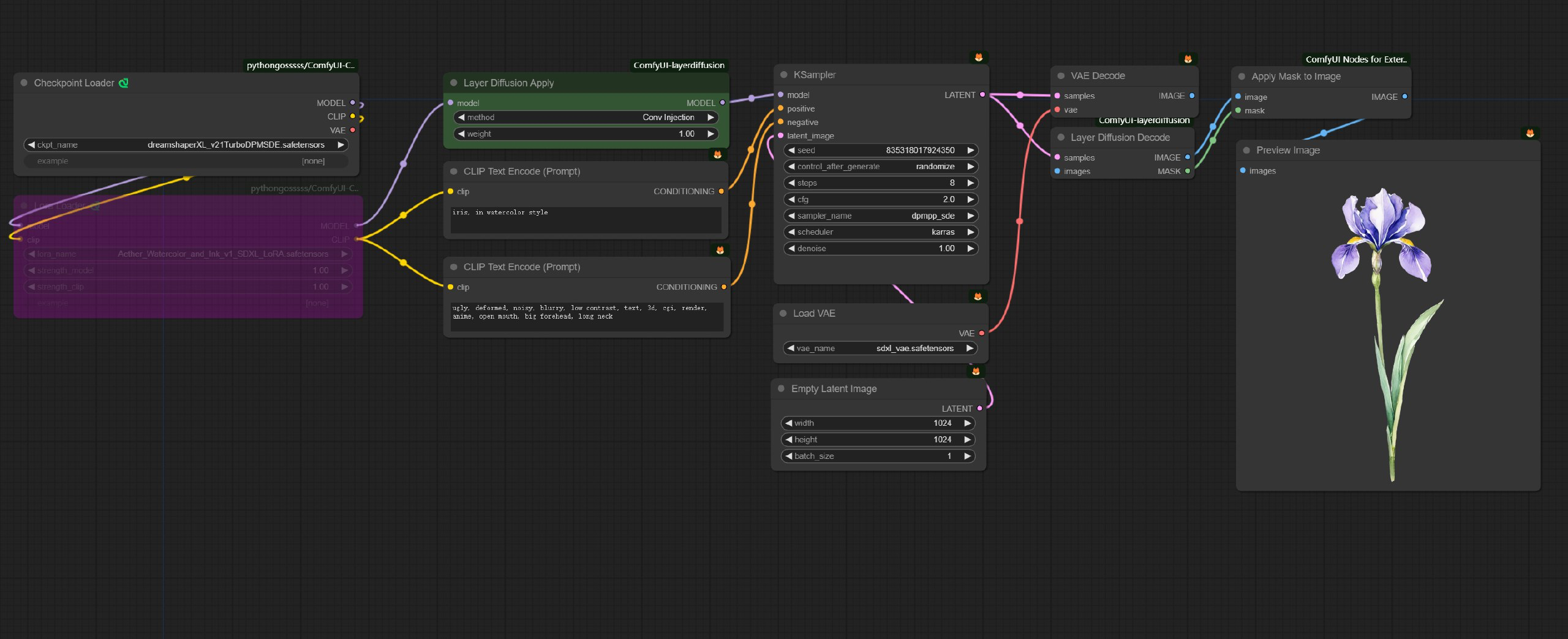Viewport: 1568px width, 639px height.
Task: Increase steps using its right arrow
Action: tap(971, 183)
